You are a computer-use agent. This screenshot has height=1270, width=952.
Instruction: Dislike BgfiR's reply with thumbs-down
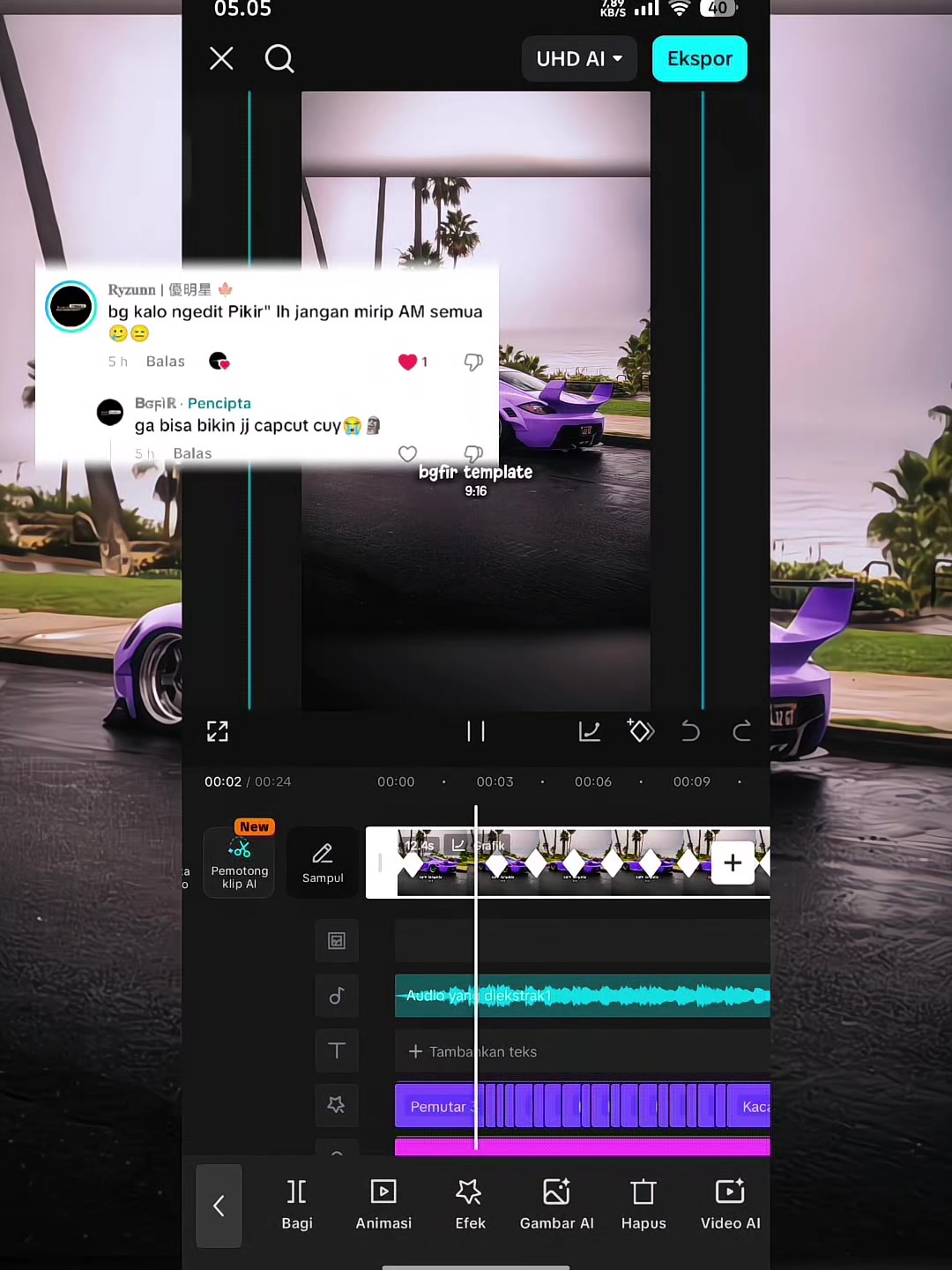473,453
